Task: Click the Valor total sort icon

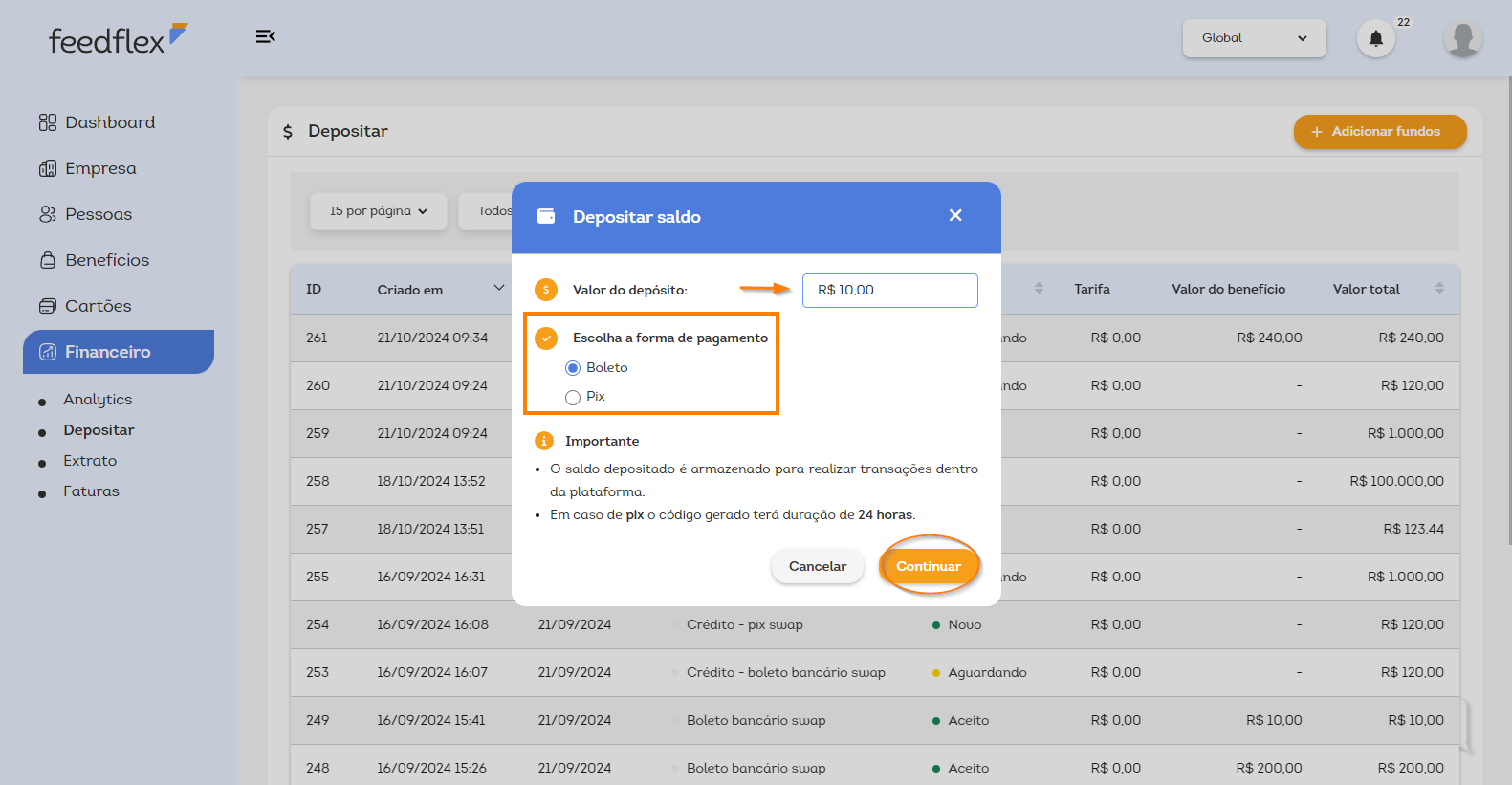Action: tap(1439, 289)
